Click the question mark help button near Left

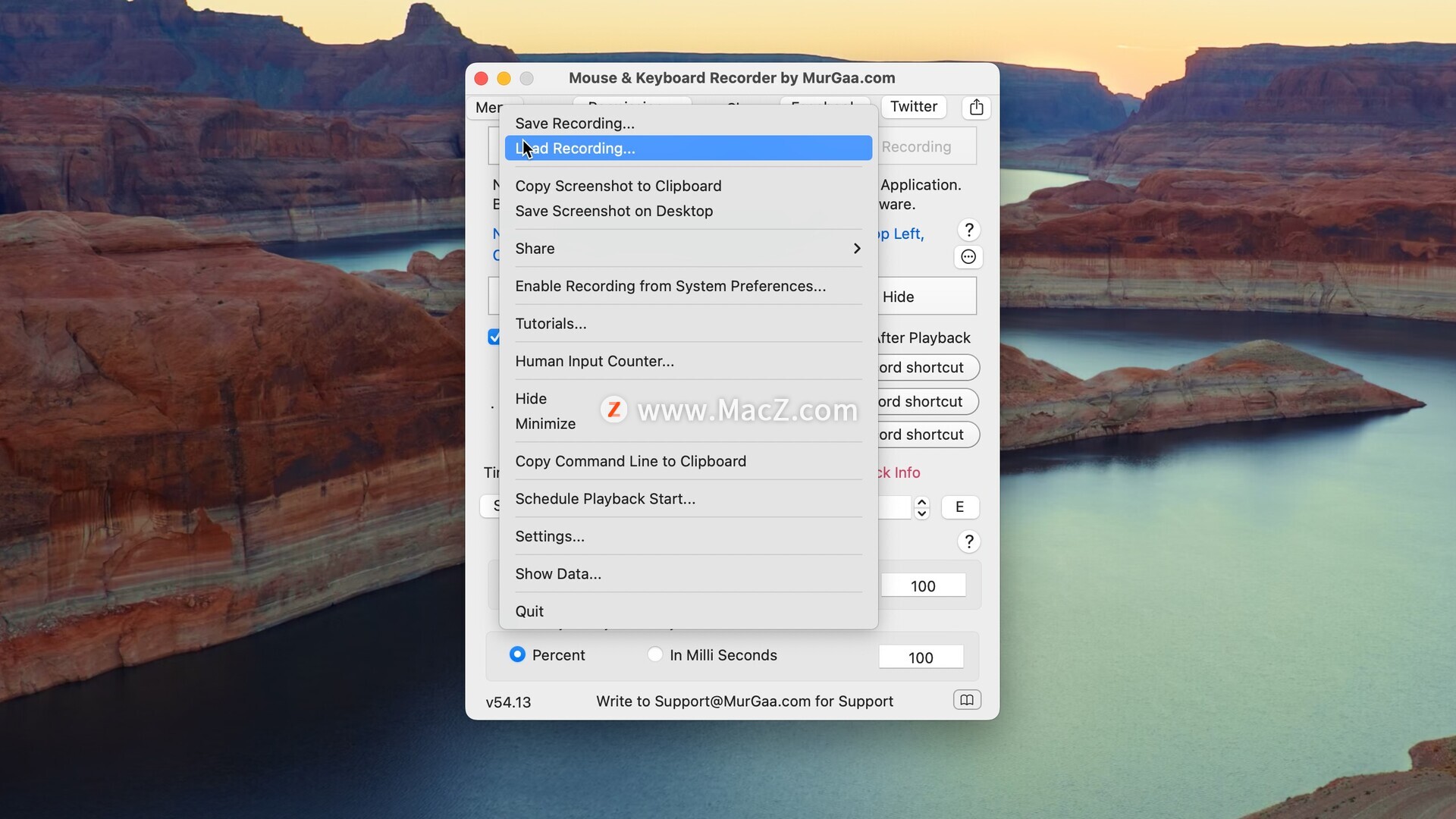click(968, 230)
